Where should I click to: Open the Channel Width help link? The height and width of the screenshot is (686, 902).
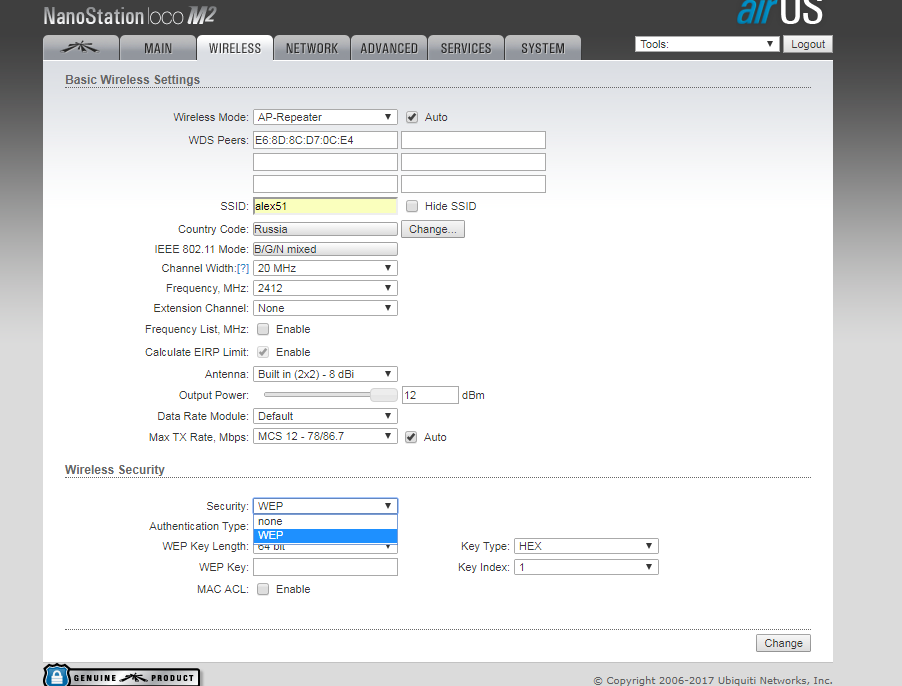[x=243, y=269]
